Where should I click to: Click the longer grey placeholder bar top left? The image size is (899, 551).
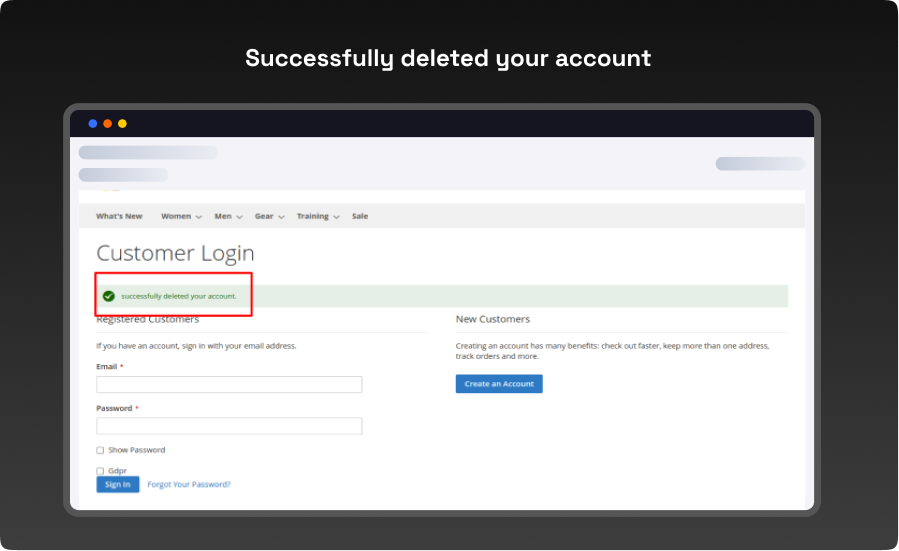148,153
